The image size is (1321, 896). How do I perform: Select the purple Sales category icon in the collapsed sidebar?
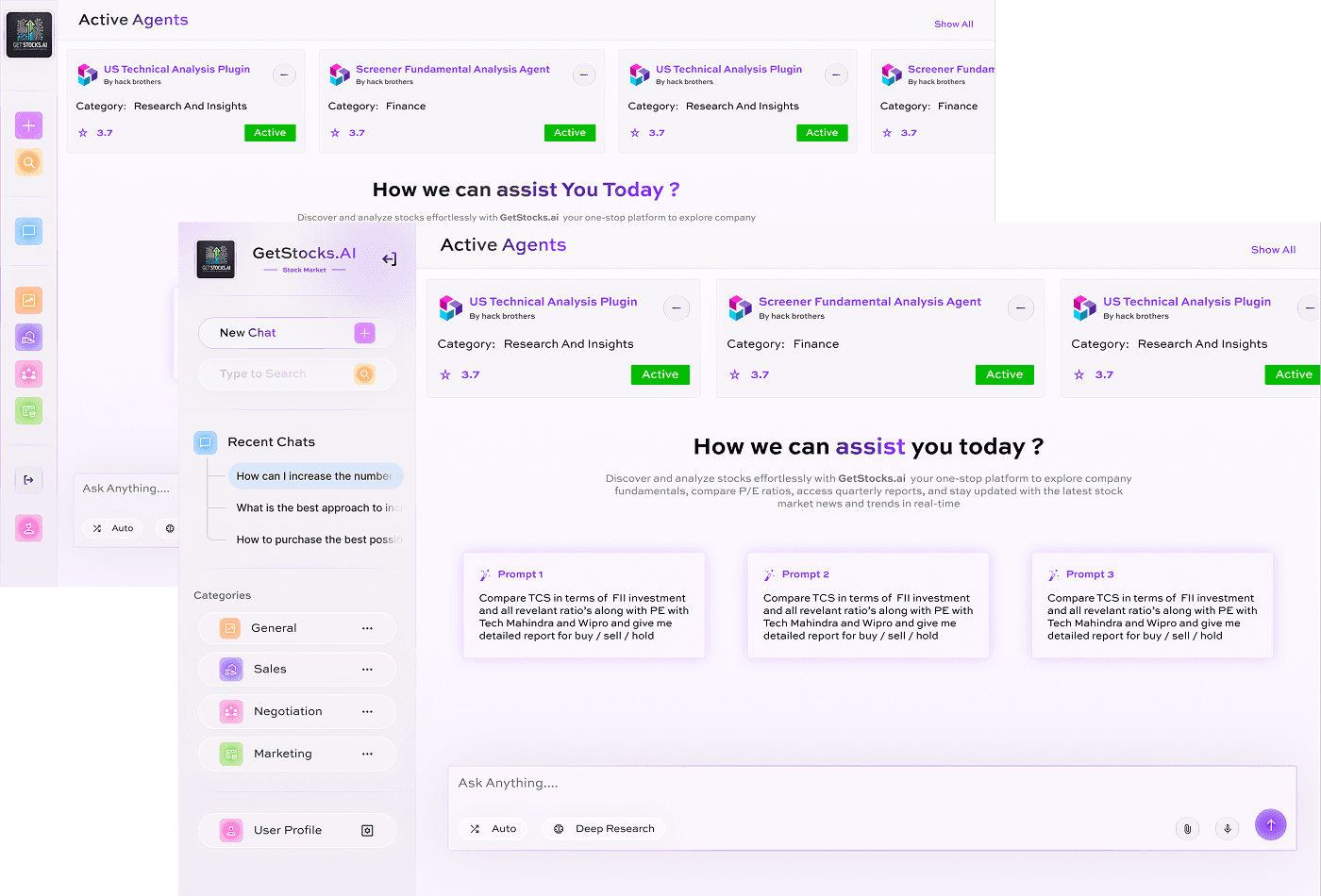[x=28, y=337]
